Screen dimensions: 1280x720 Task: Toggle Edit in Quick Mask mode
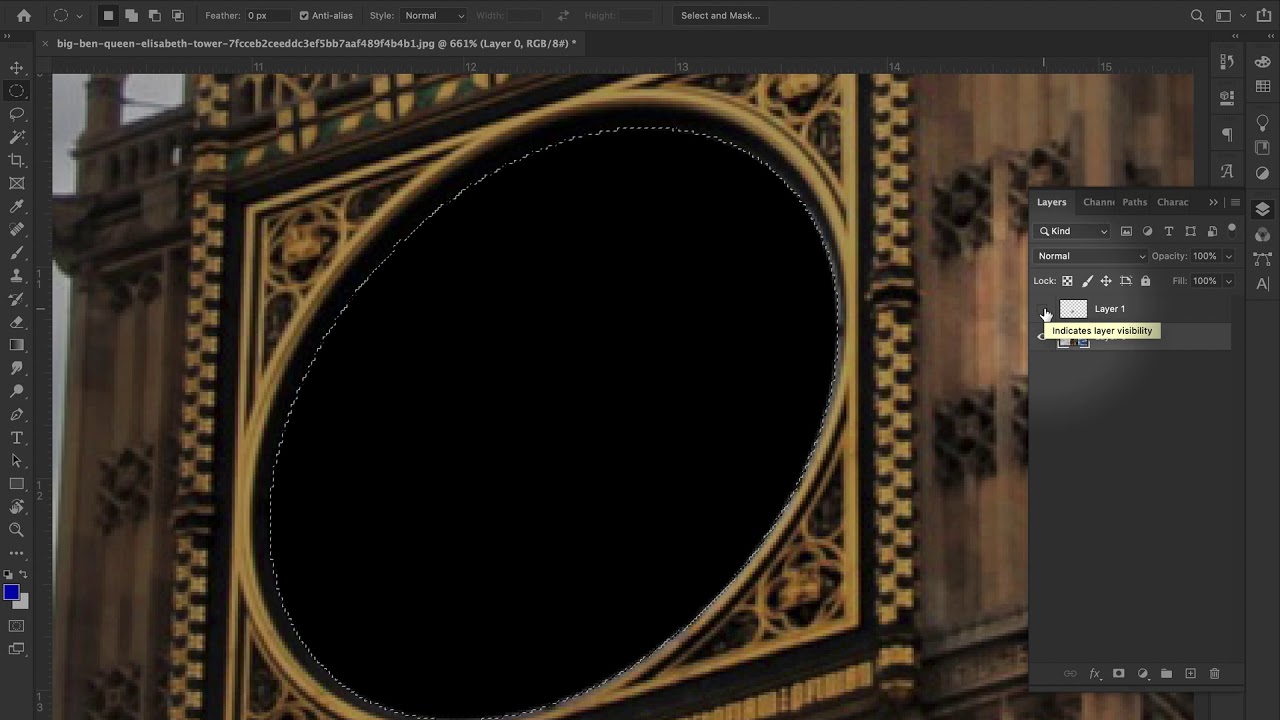pyautogui.click(x=17, y=626)
